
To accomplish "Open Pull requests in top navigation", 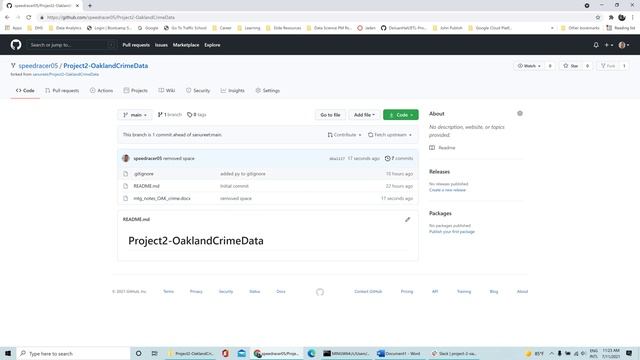I will (x=136, y=45).
